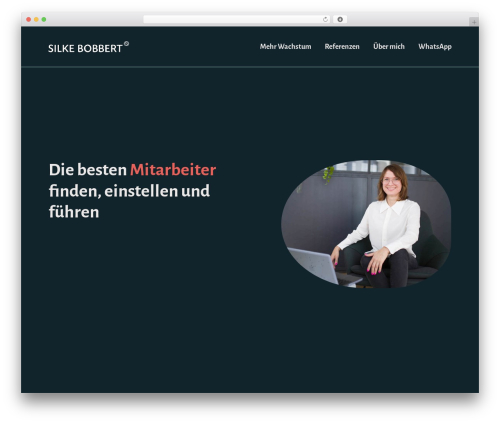Image resolution: width=500 pixels, height=423 pixels.
Task: Reload the page with refresh icon
Action: click(325, 20)
